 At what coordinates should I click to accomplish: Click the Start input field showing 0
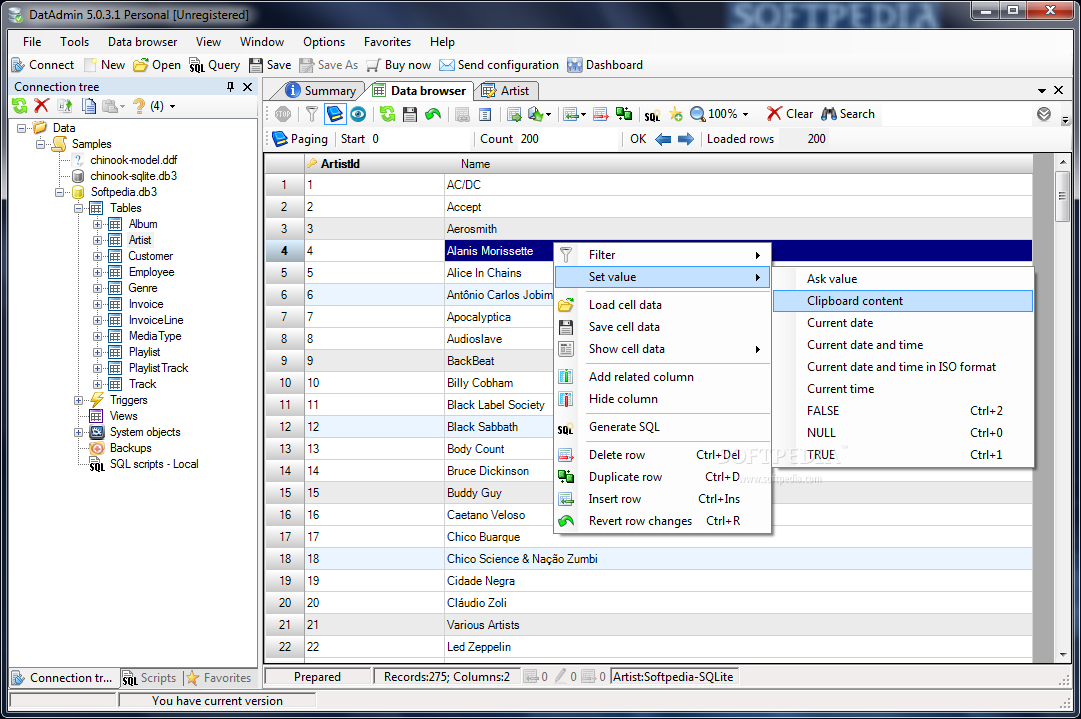click(x=419, y=139)
